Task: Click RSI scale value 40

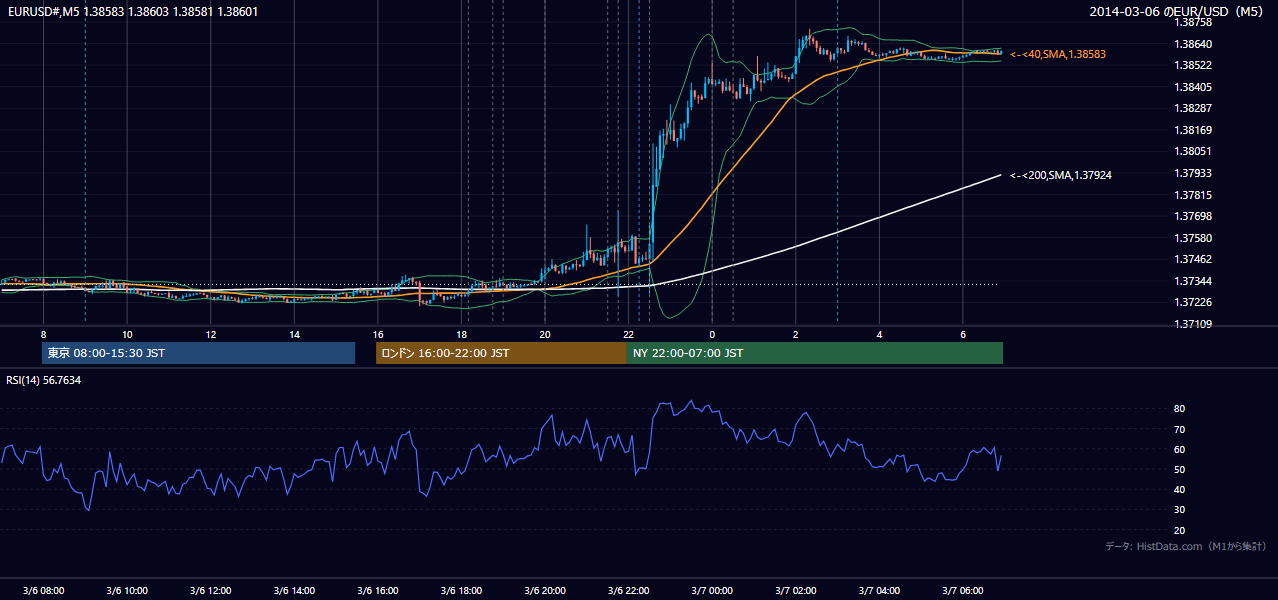Action: pos(1179,489)
